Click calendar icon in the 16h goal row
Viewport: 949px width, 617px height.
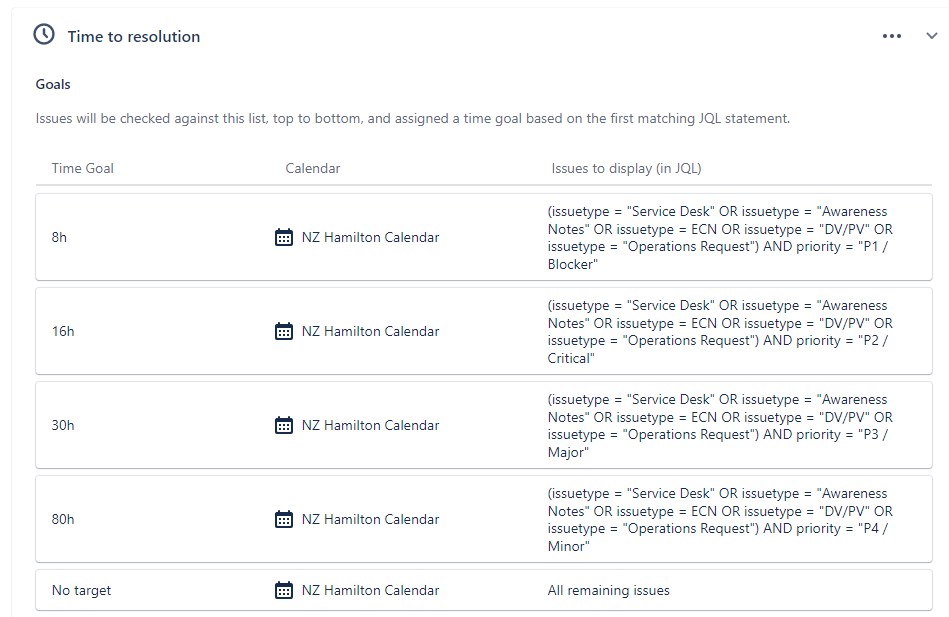(284, 331)
